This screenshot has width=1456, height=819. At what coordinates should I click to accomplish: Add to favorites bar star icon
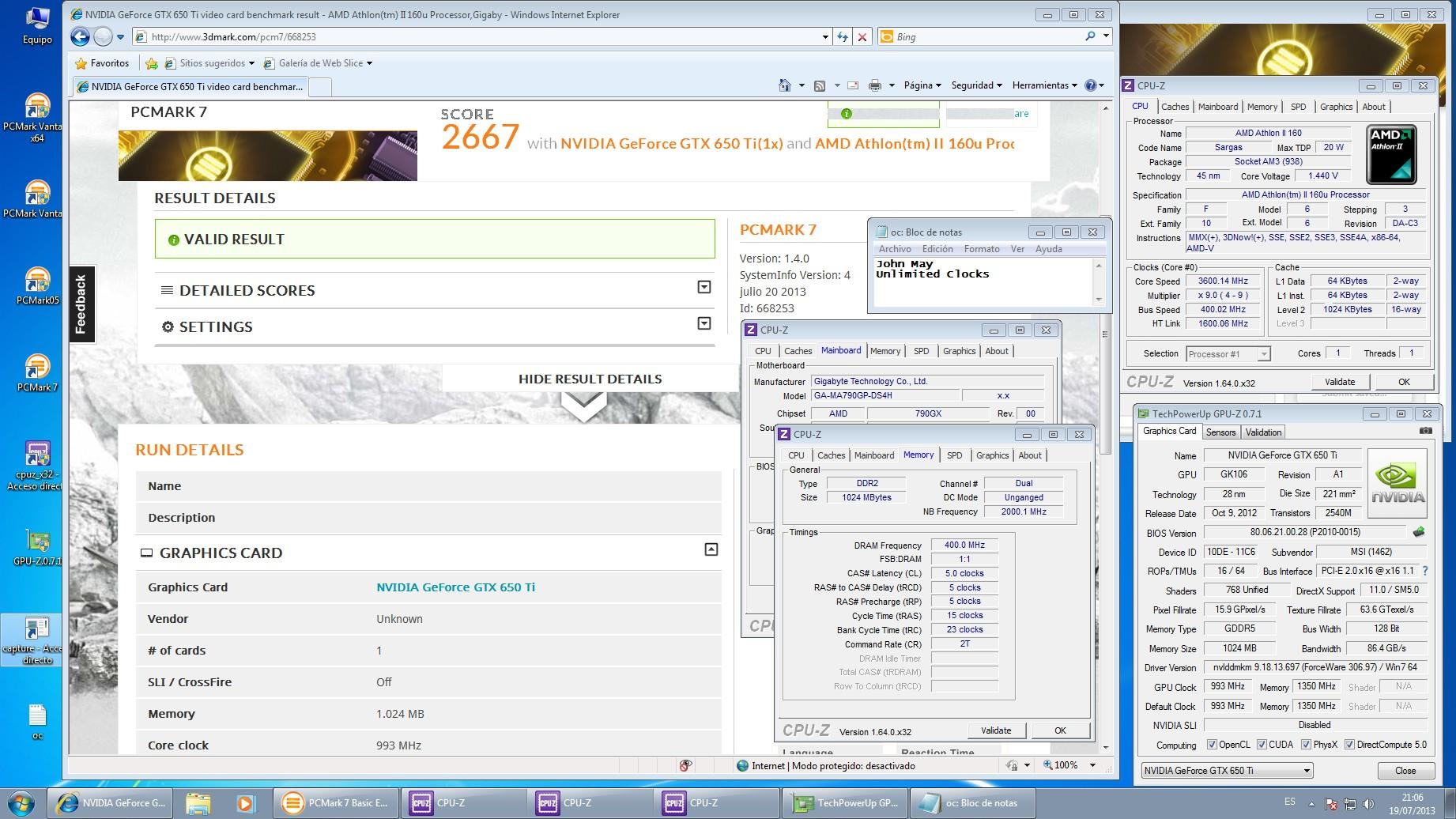(x=151, y=63)
